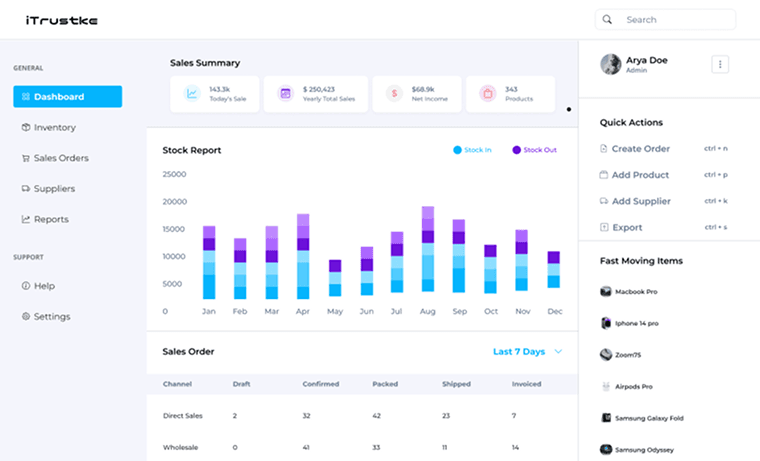Click the Search input field

665,19
